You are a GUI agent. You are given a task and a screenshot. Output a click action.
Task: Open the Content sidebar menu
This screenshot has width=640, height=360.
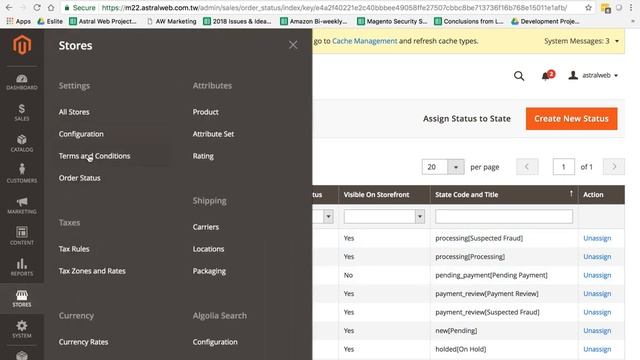(x=22, y=236)
